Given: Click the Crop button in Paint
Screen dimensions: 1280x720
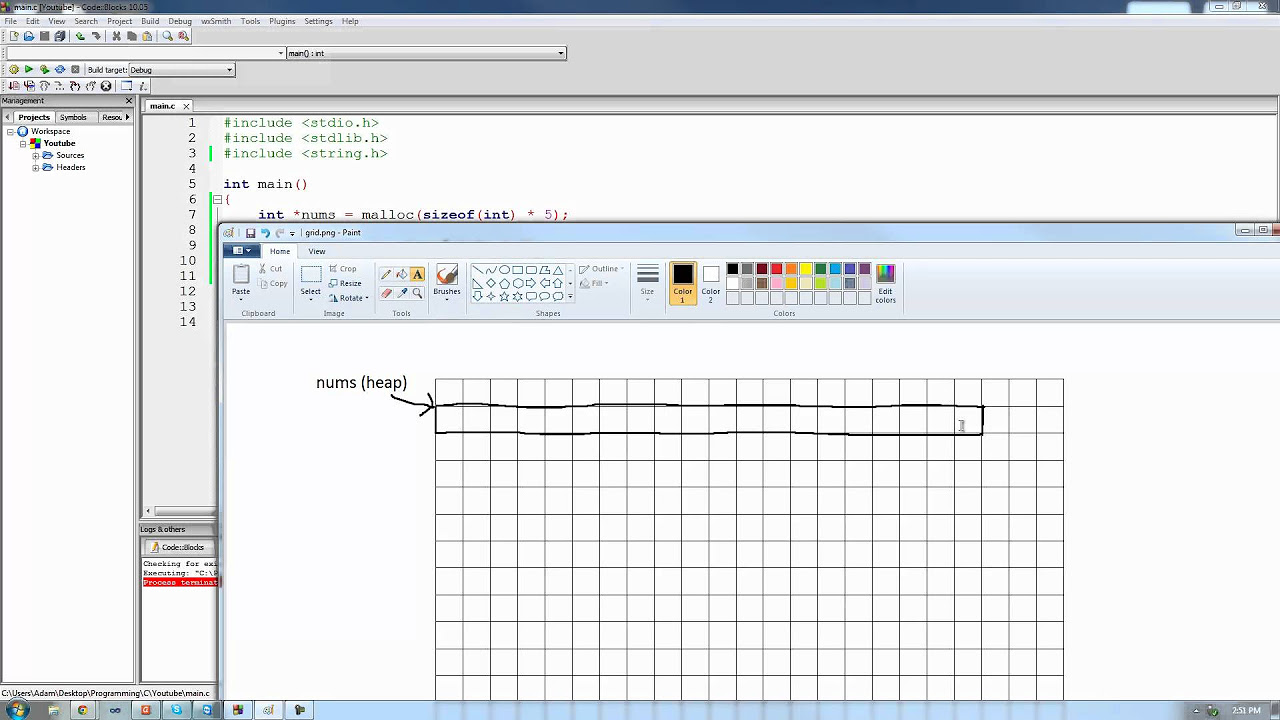Looking at the screenshot, I should click(342, 269).
